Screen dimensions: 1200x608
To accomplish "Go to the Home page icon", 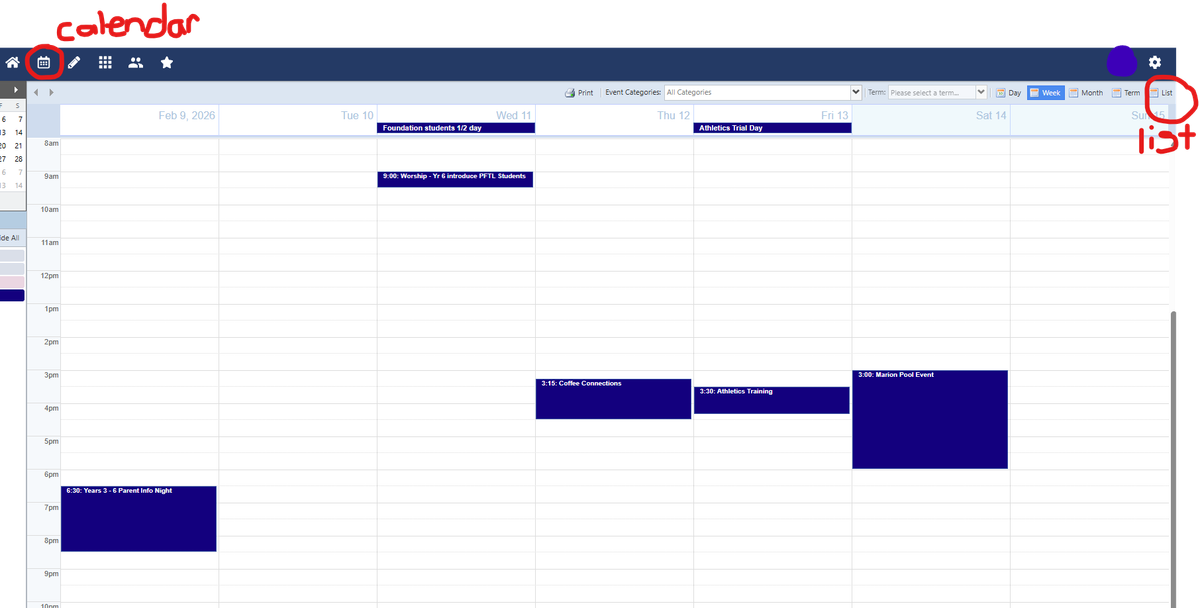I will pyautogui.click(x=12, y=62).
